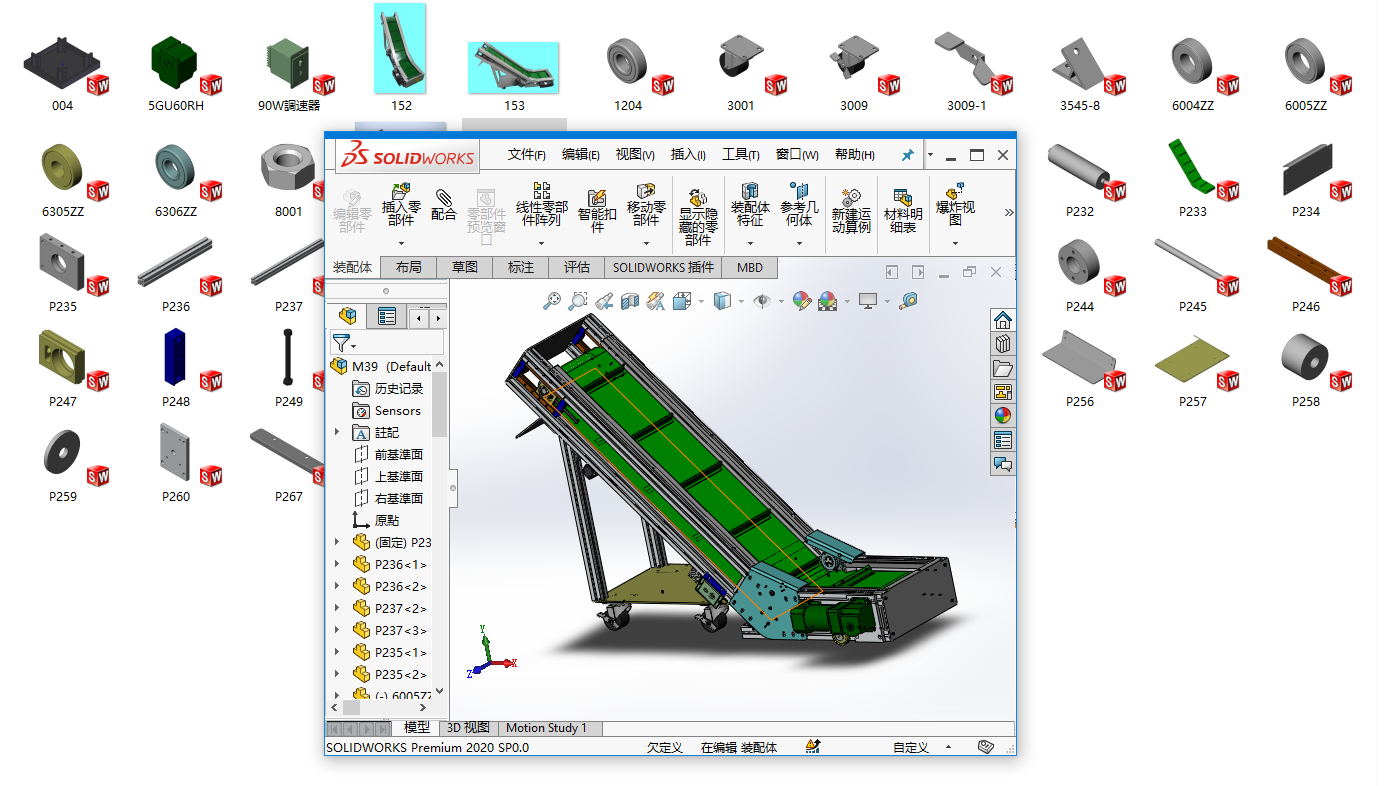Click the Reference Geometry (参考几何体) tool
1387x786 pixels.
coord(799,204)
